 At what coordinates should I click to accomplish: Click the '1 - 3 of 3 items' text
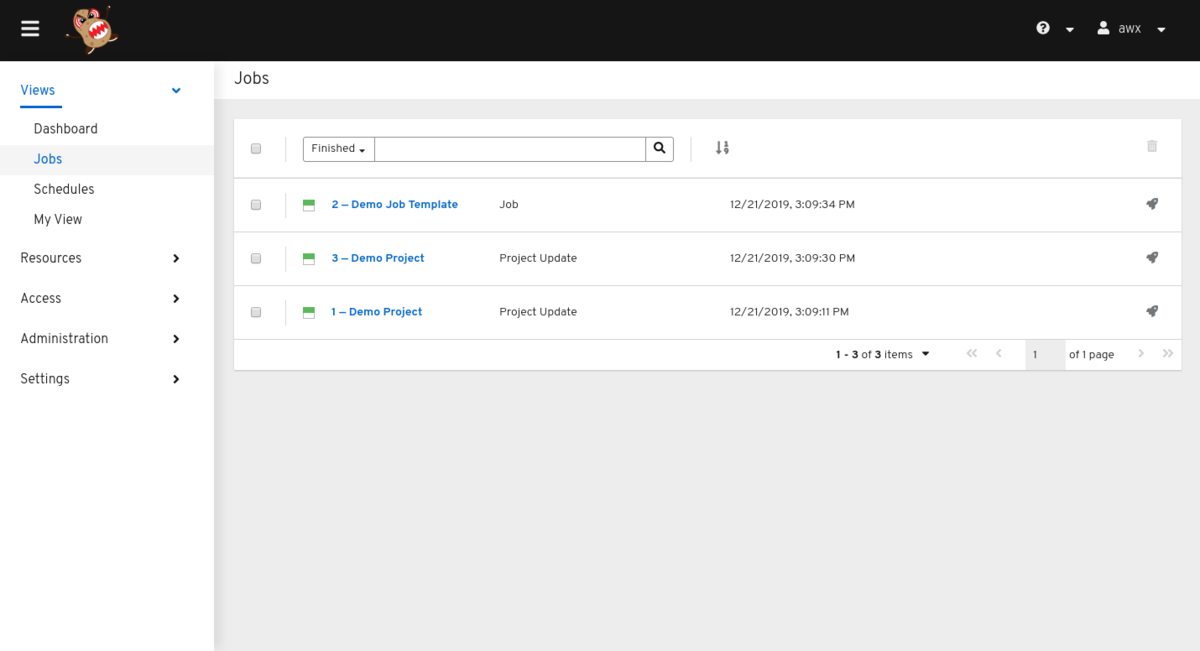tap(874, 354)
